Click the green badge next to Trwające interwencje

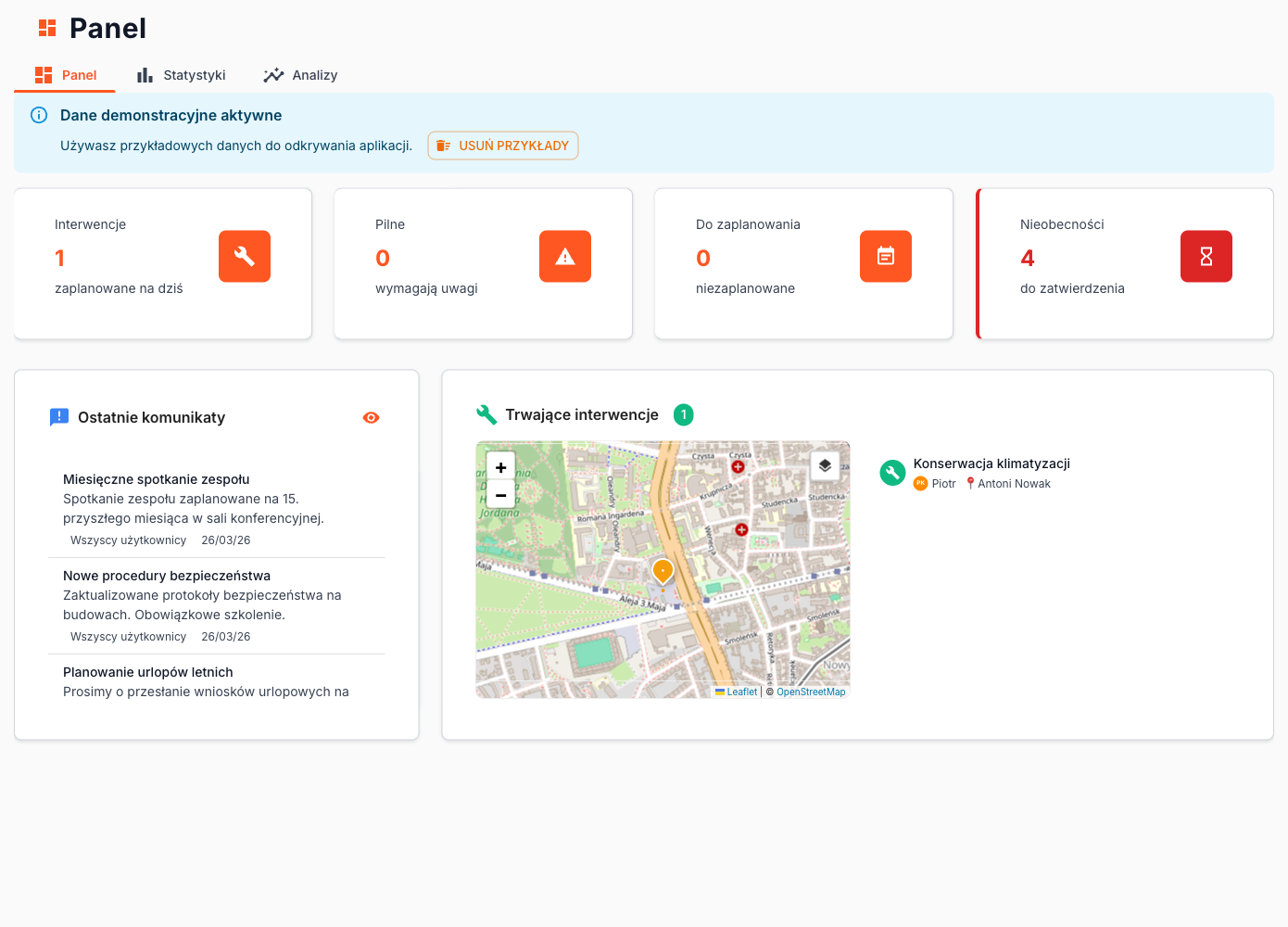tap(684, 415)
